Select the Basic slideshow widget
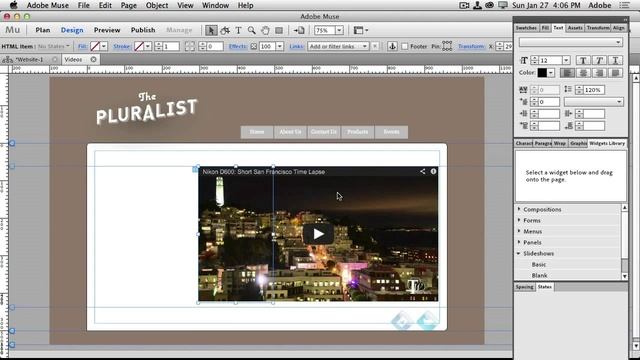 pyautogui.click(x=539, y=264)
